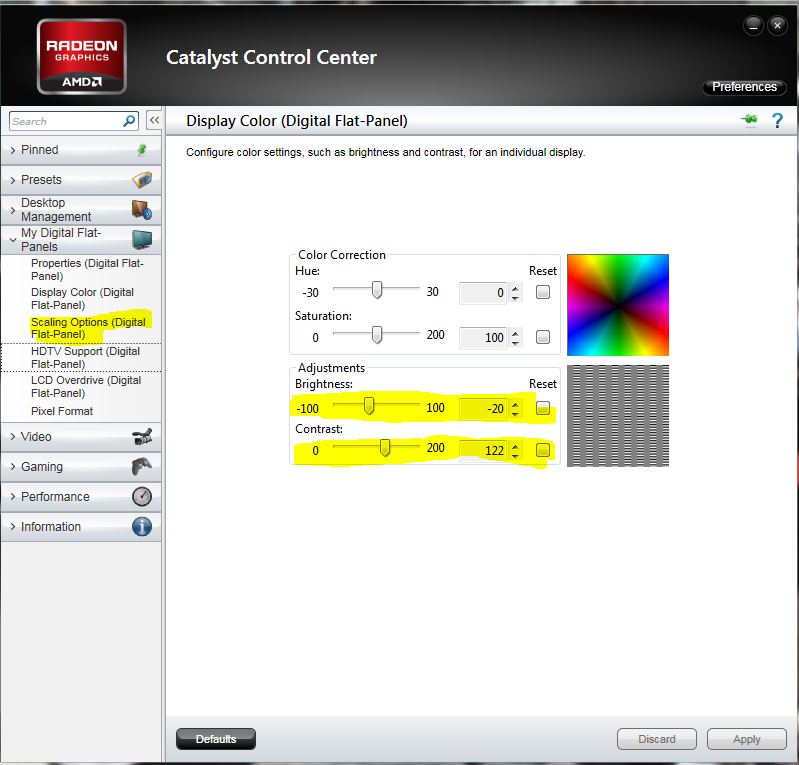Click the gray line pattern preview
Screen dimensions: 799x765
click(618, 415)
